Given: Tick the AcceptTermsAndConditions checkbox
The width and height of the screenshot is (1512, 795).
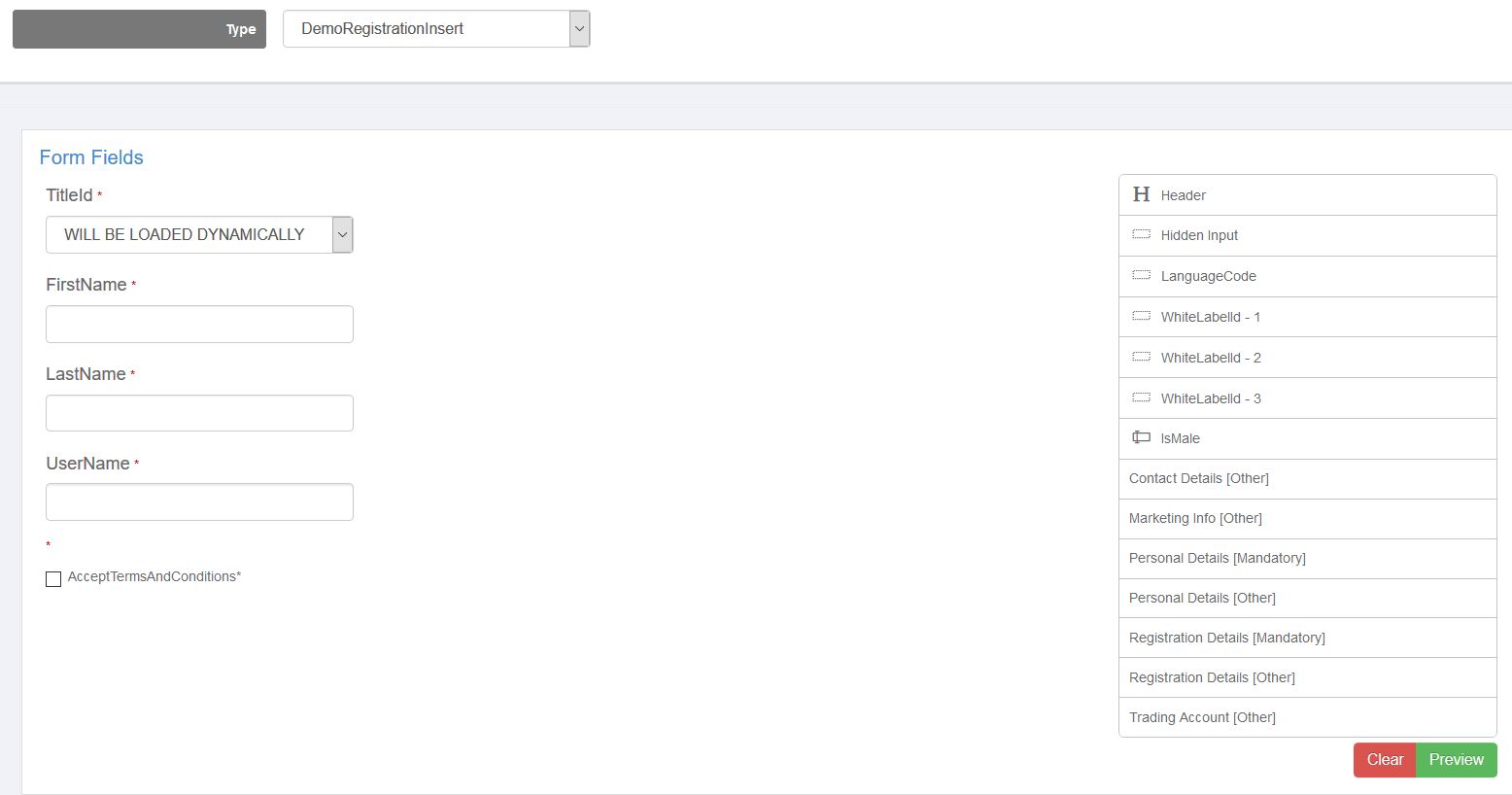Looking at the screenshot, I should 53,579.
